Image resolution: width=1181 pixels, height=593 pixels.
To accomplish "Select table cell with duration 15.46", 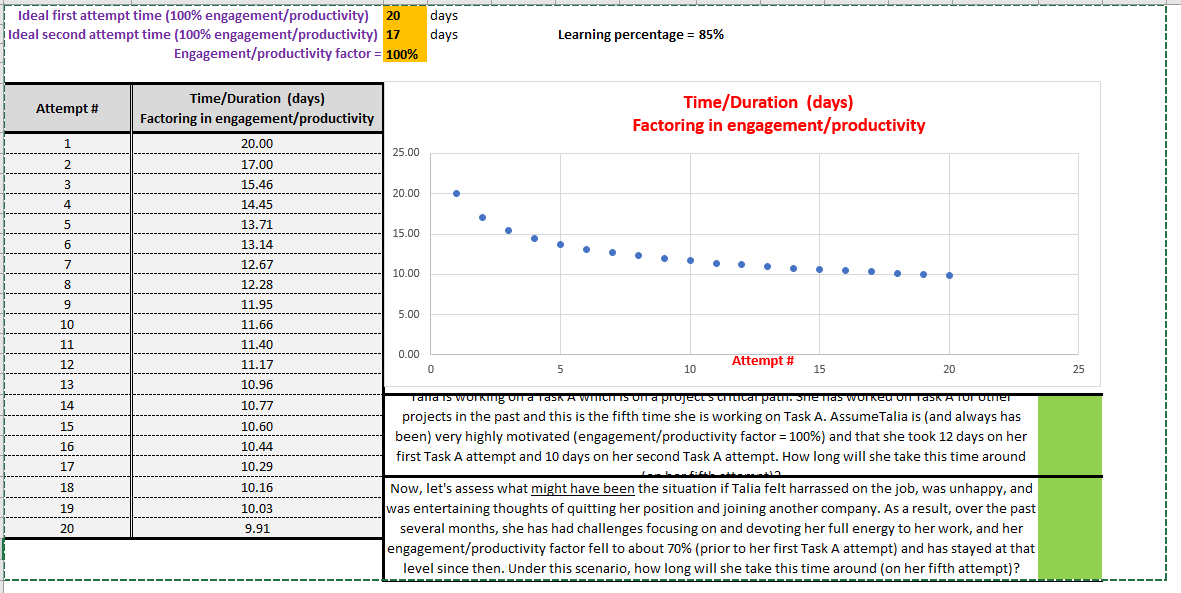I will coord(257,184).
